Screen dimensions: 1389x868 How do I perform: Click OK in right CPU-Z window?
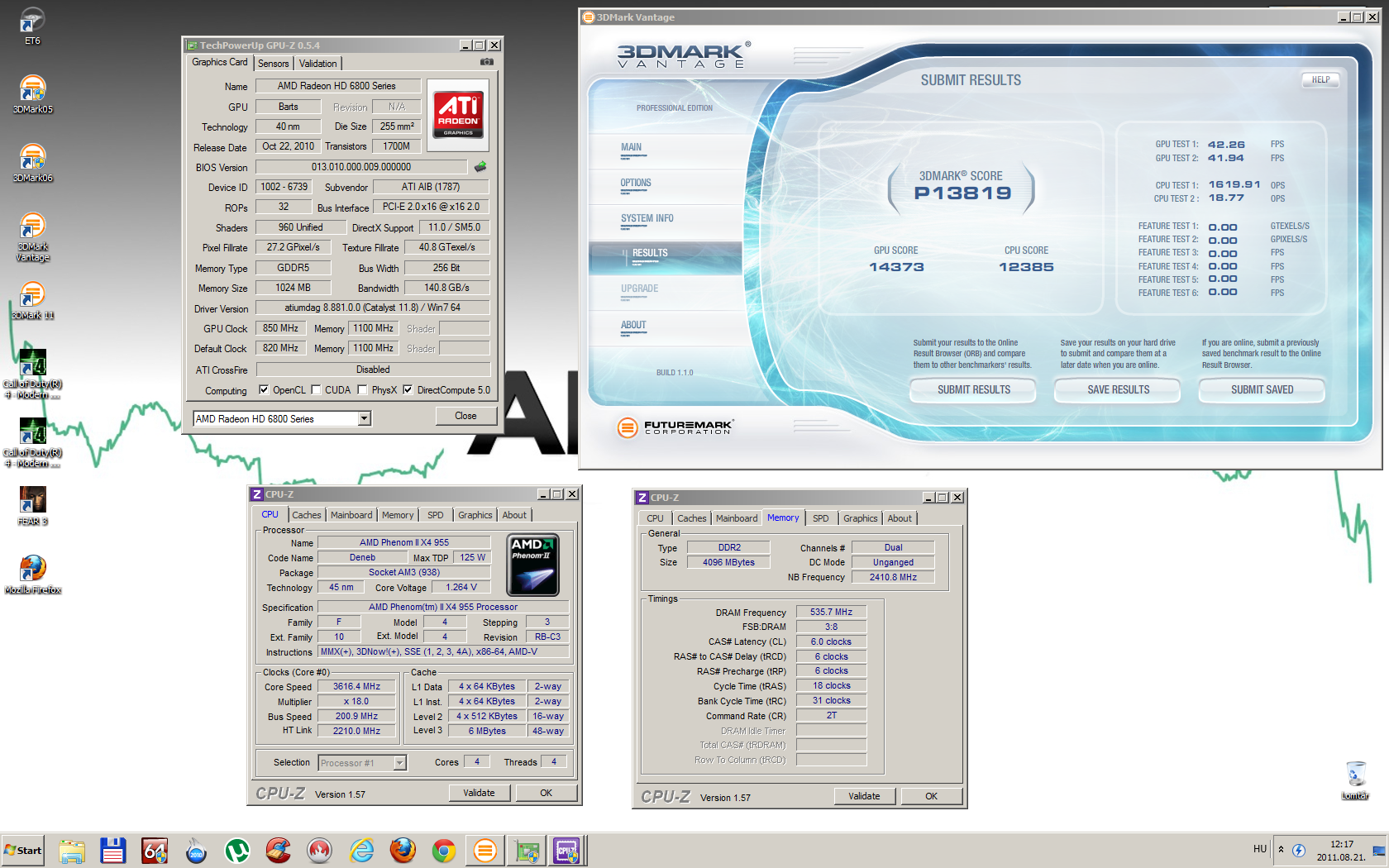pos(931,796)
